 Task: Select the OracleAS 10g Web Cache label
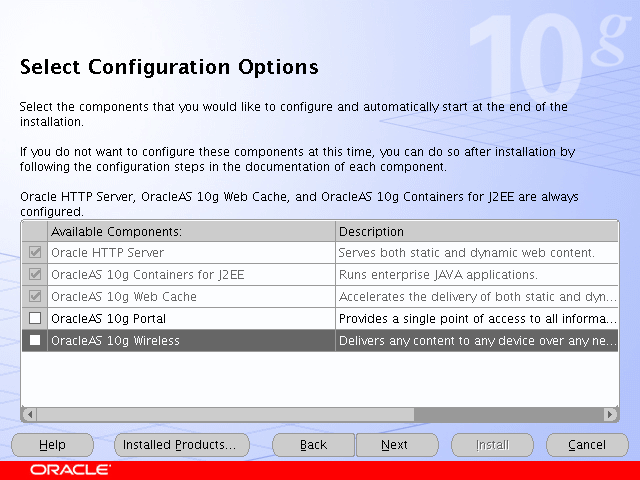coord(124,297)
